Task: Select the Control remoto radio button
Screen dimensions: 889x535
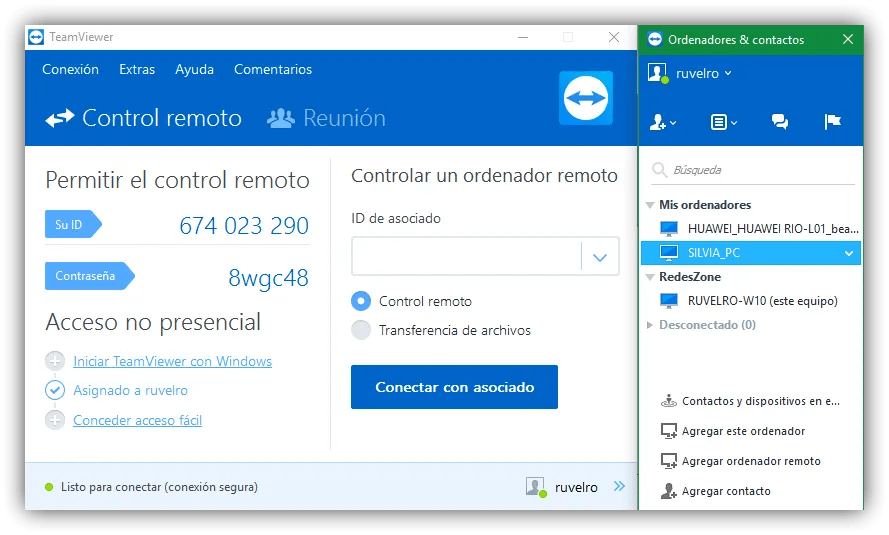Action: [x=361, y=301]
